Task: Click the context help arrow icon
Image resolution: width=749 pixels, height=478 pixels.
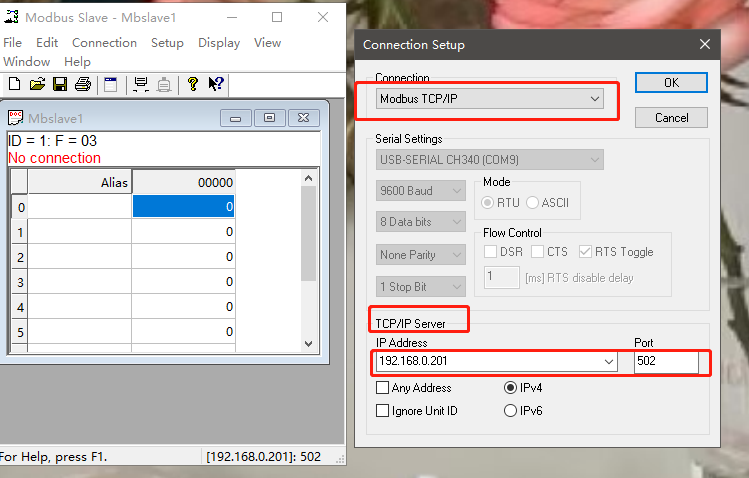Action: pyautogui.click(x=216, y=84)
